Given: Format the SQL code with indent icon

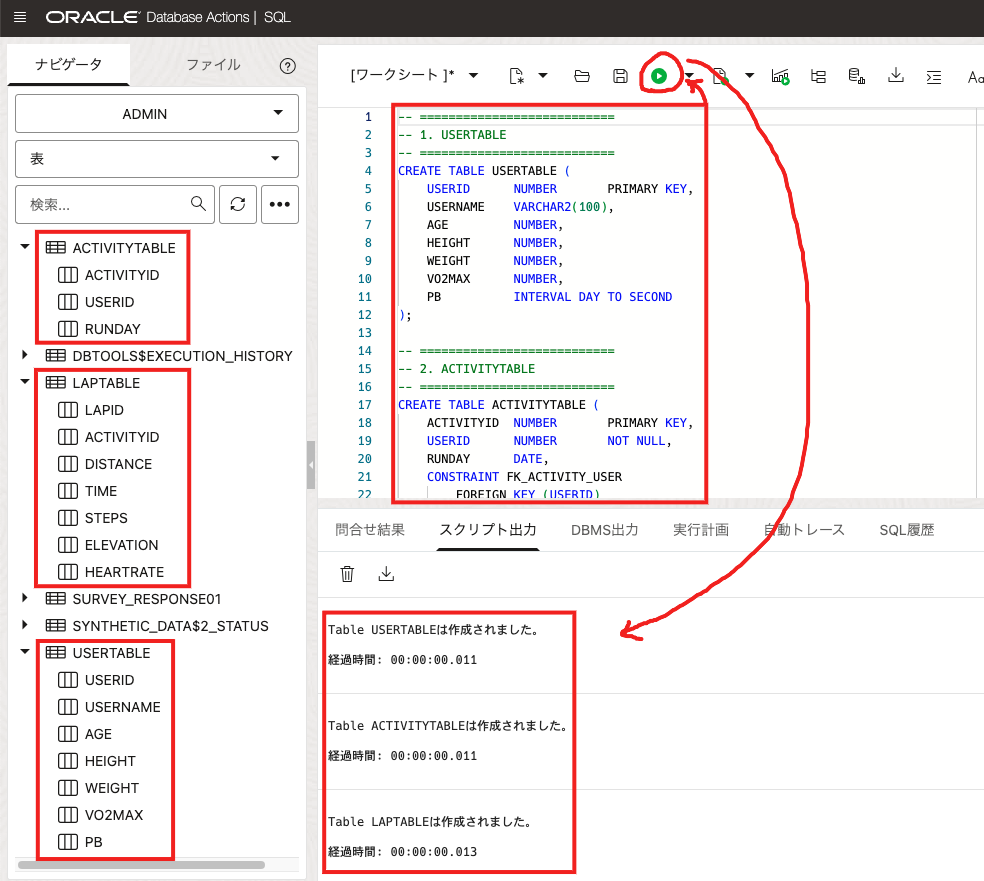Looking at the screenshot, I should (x=934, y=77).
